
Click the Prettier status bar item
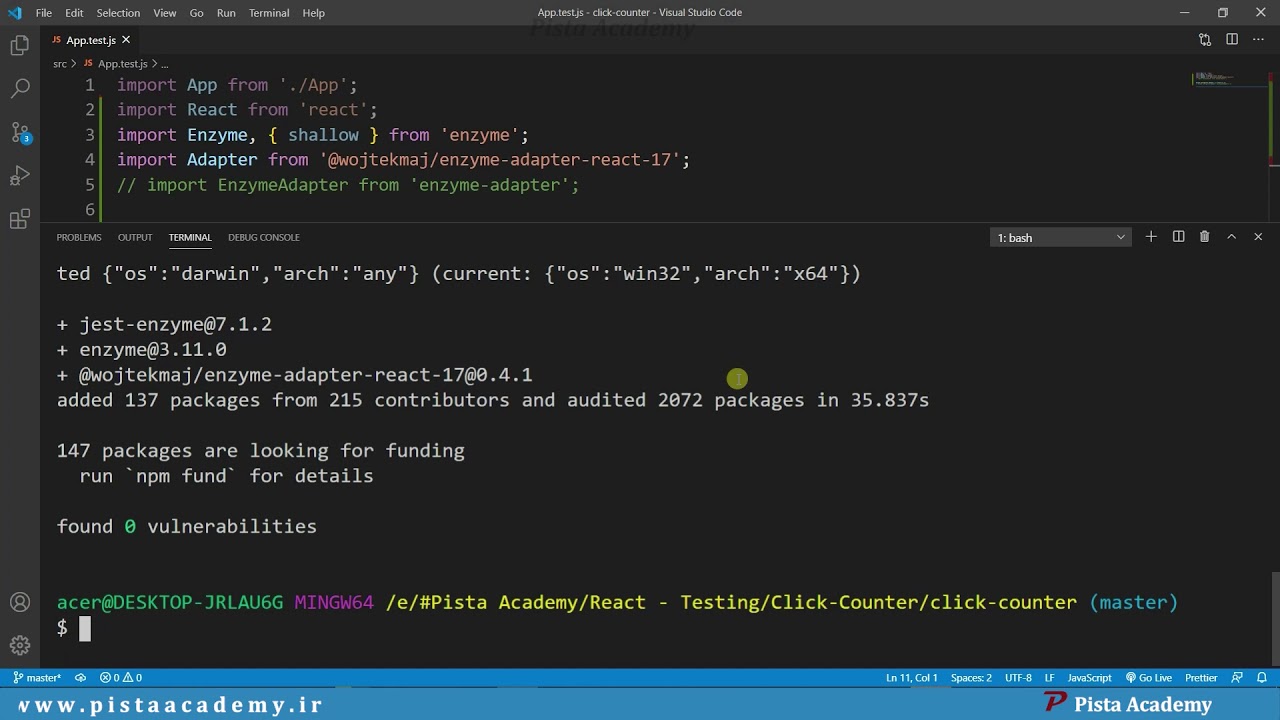(1201, 678)
